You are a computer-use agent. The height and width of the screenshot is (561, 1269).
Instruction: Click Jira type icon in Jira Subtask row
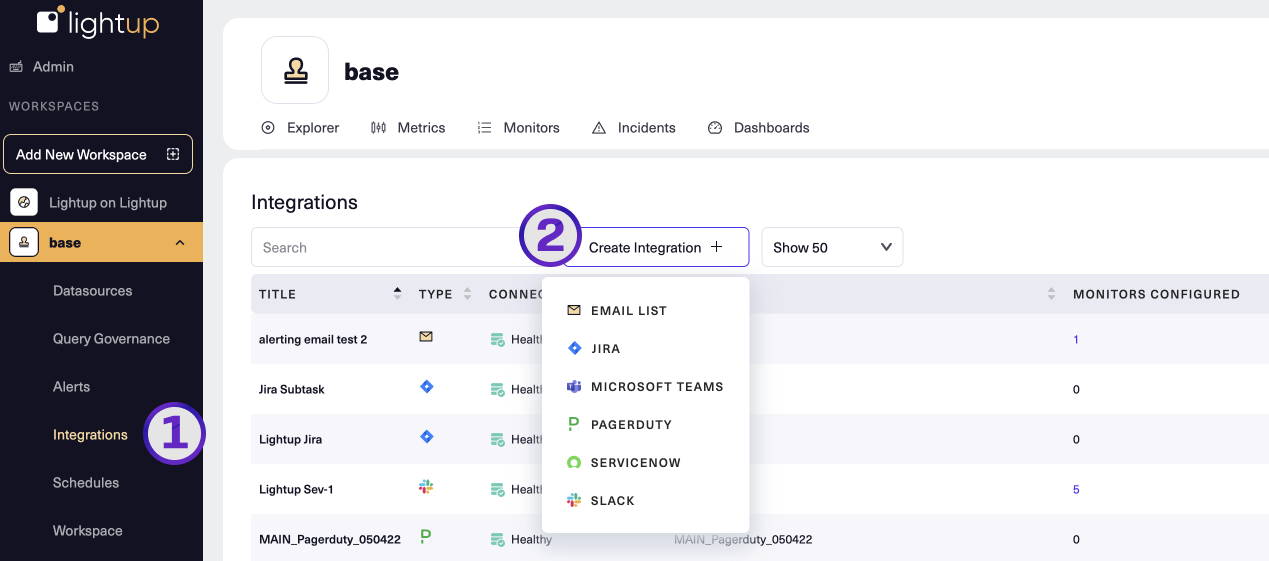(426, 386)
